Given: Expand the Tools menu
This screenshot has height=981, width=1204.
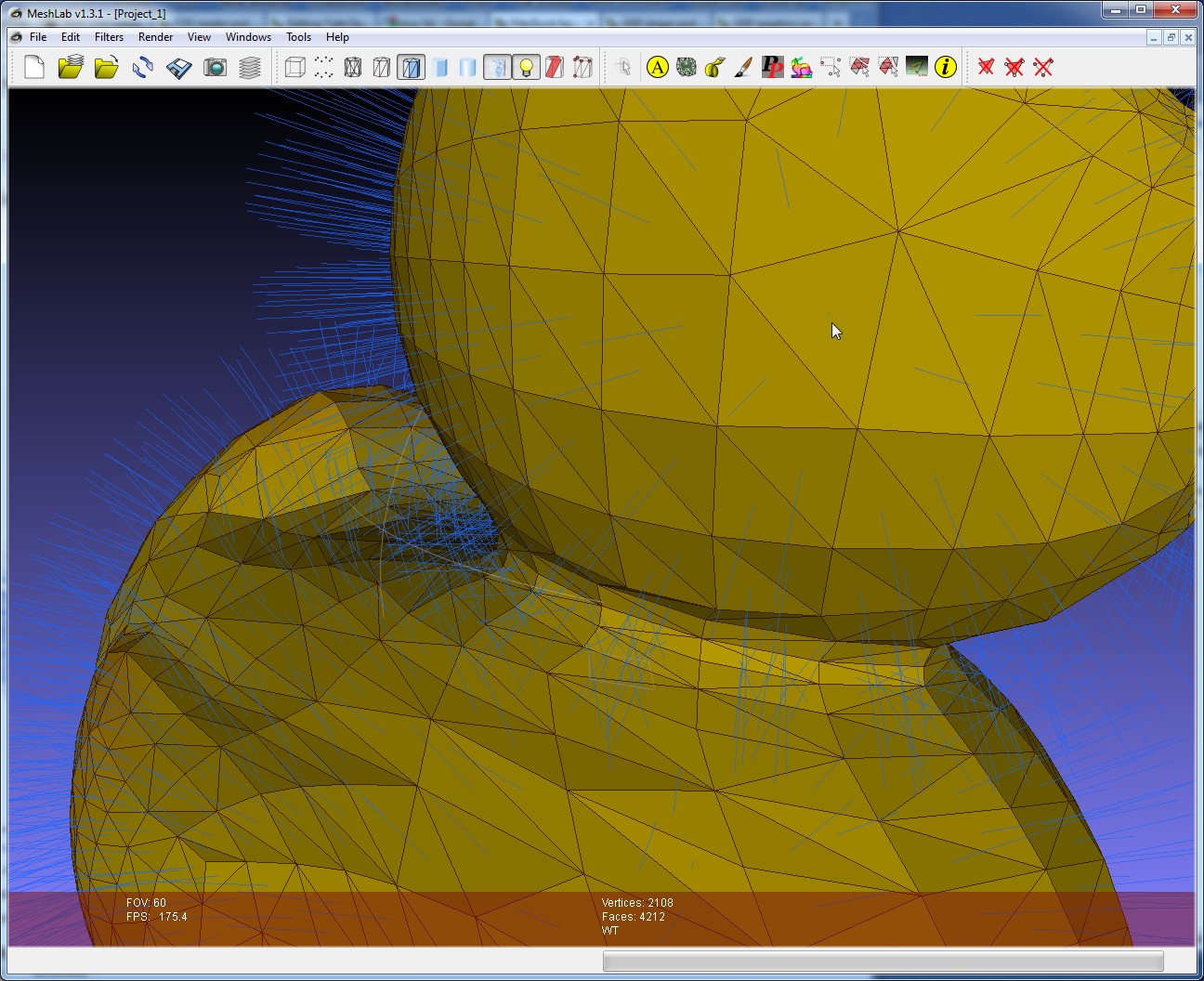Looking at the screenshot, I should point(298,37).
